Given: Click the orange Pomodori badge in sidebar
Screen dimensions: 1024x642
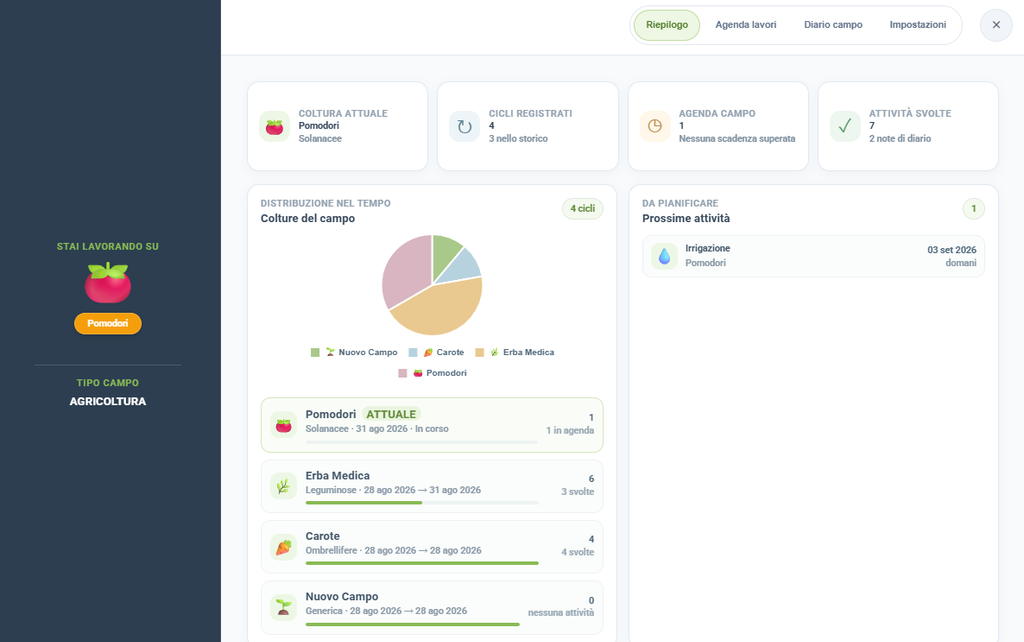Looking at the screenshot, I should click(x=108, y=323).
